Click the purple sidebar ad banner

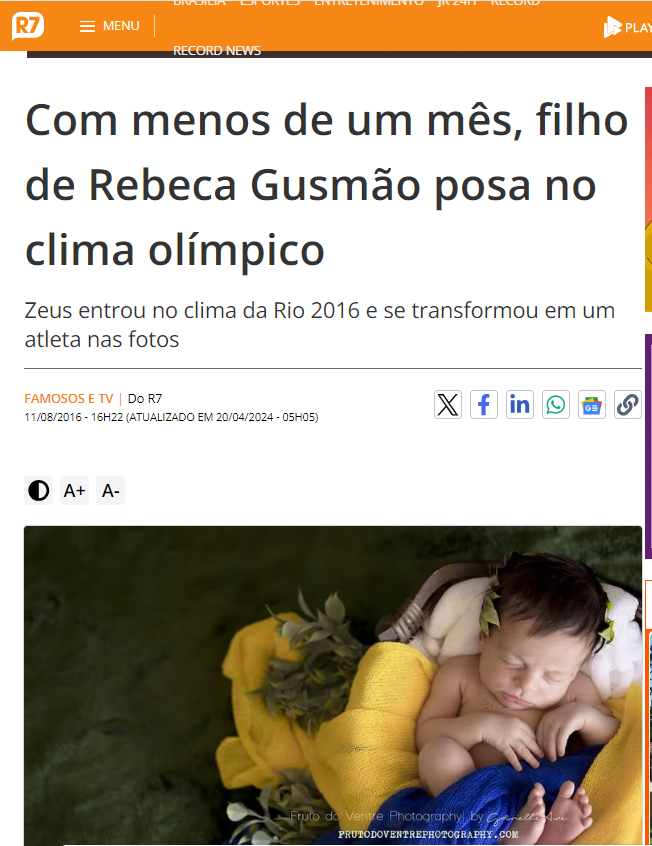pos(648,447)
